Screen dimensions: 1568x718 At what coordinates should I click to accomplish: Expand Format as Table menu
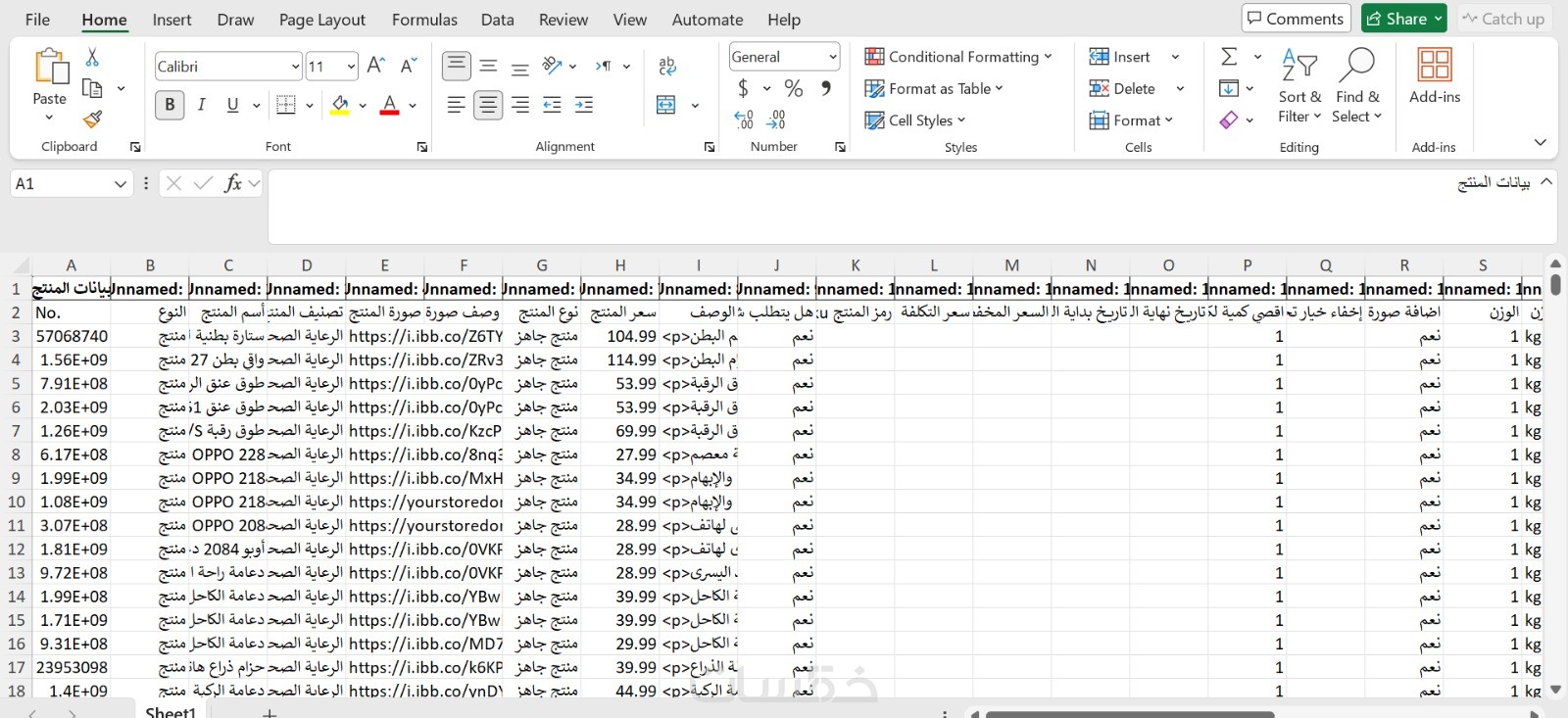(934, 88)
